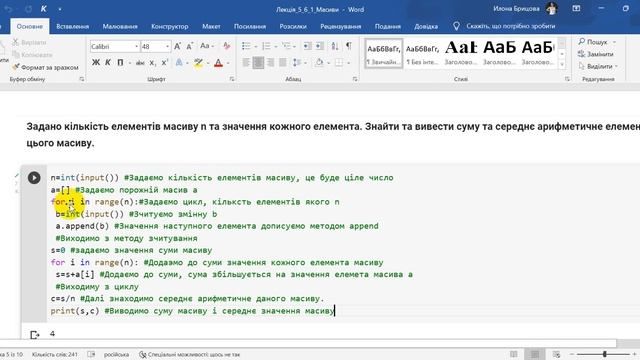Open the Довідка tab
Screen dimensions: 640x360
coord(426,26)
